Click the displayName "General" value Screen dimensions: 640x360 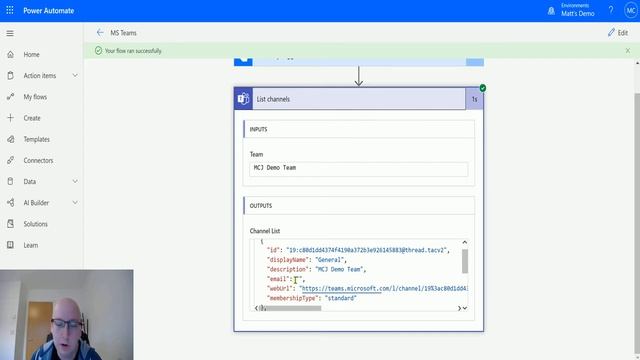click(330, 260)
